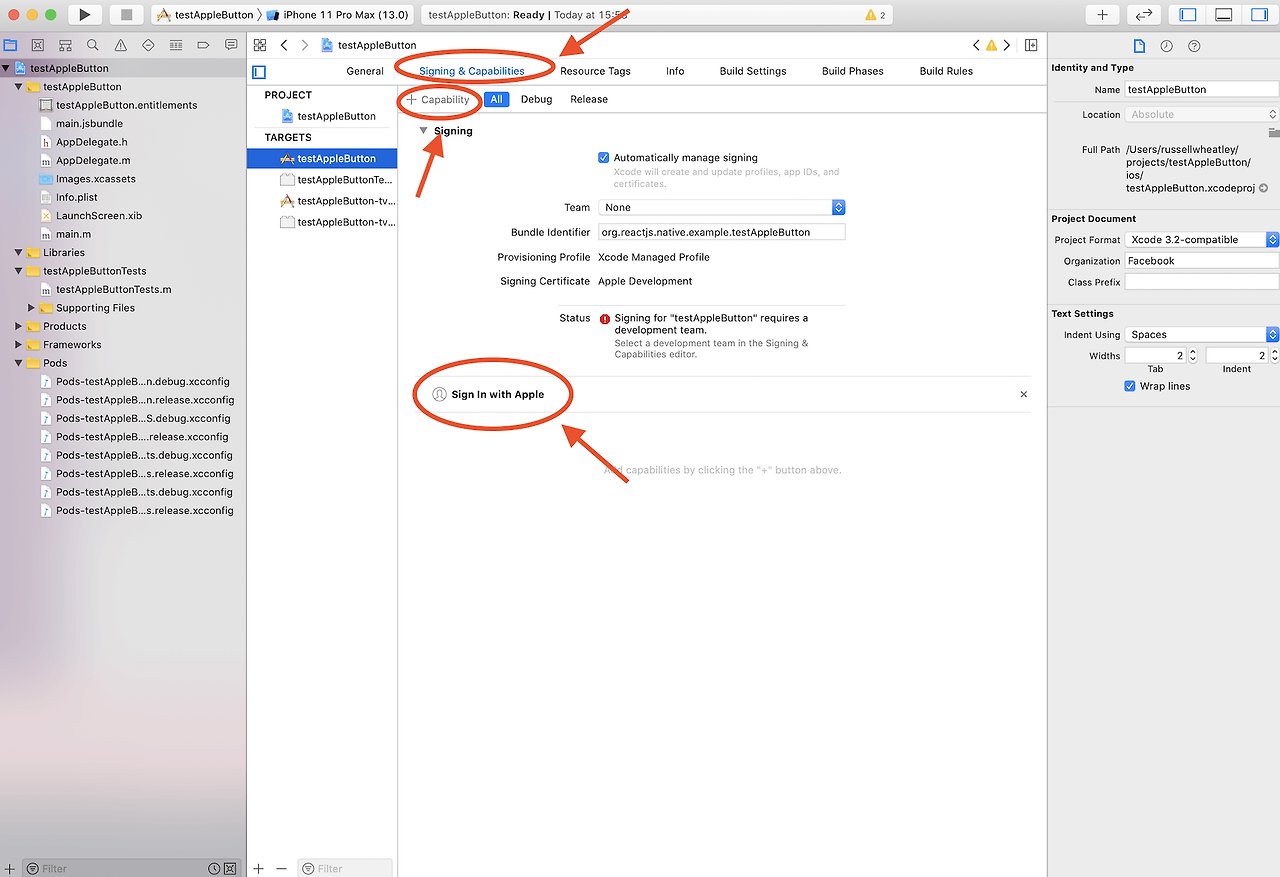Open the Report navigator speech-bubble icon
Viewport: 1280px width, 877px height.
pyautogui.click(x=231, y=45)
